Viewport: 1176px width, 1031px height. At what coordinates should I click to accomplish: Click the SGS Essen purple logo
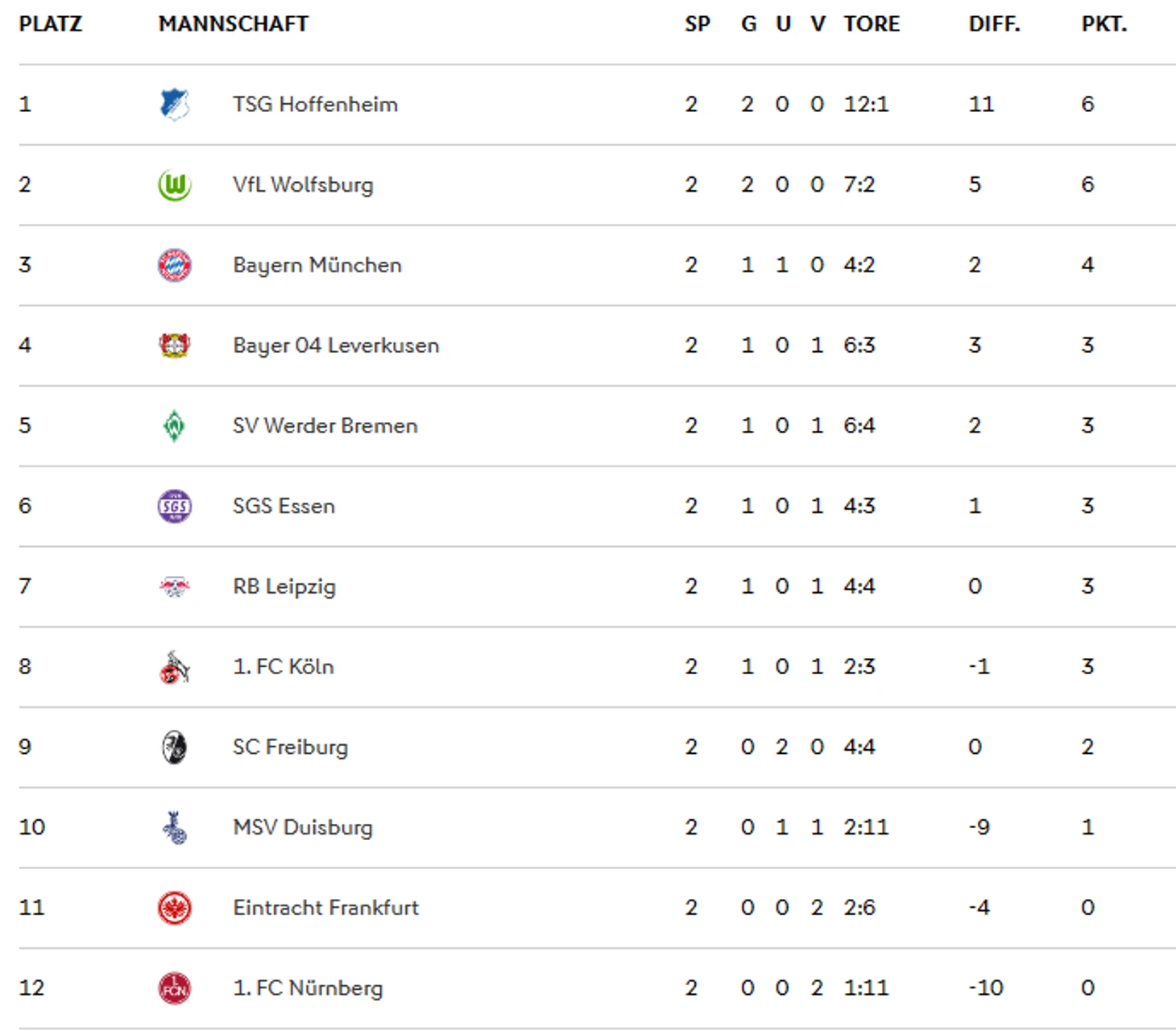[175, 507]
